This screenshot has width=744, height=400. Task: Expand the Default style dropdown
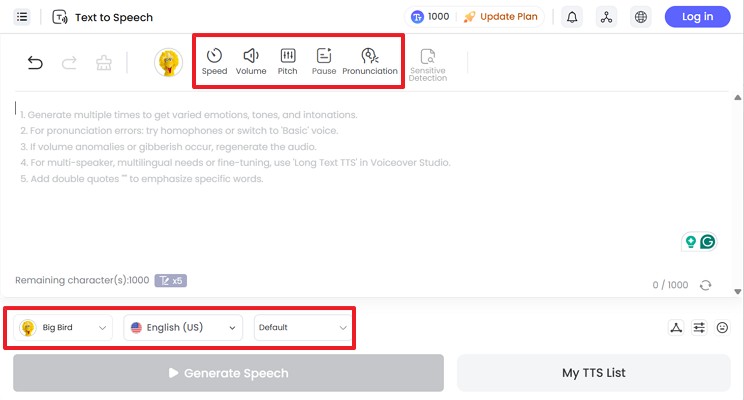(303, 327)
